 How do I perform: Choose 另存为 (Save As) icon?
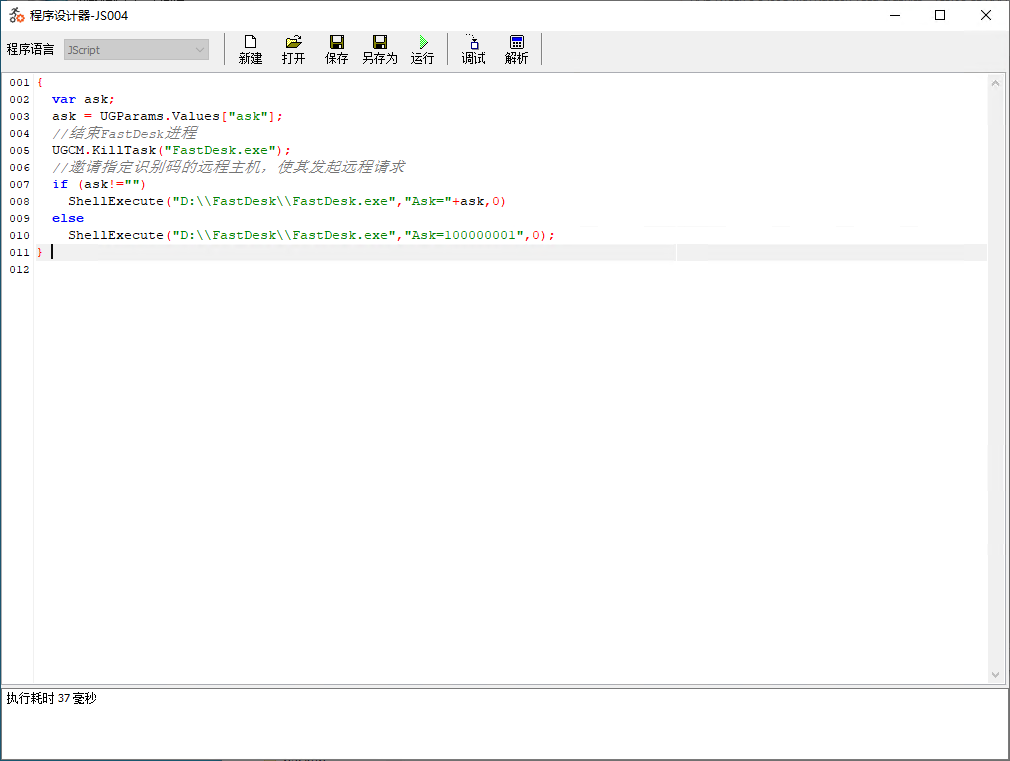[379, 50]
